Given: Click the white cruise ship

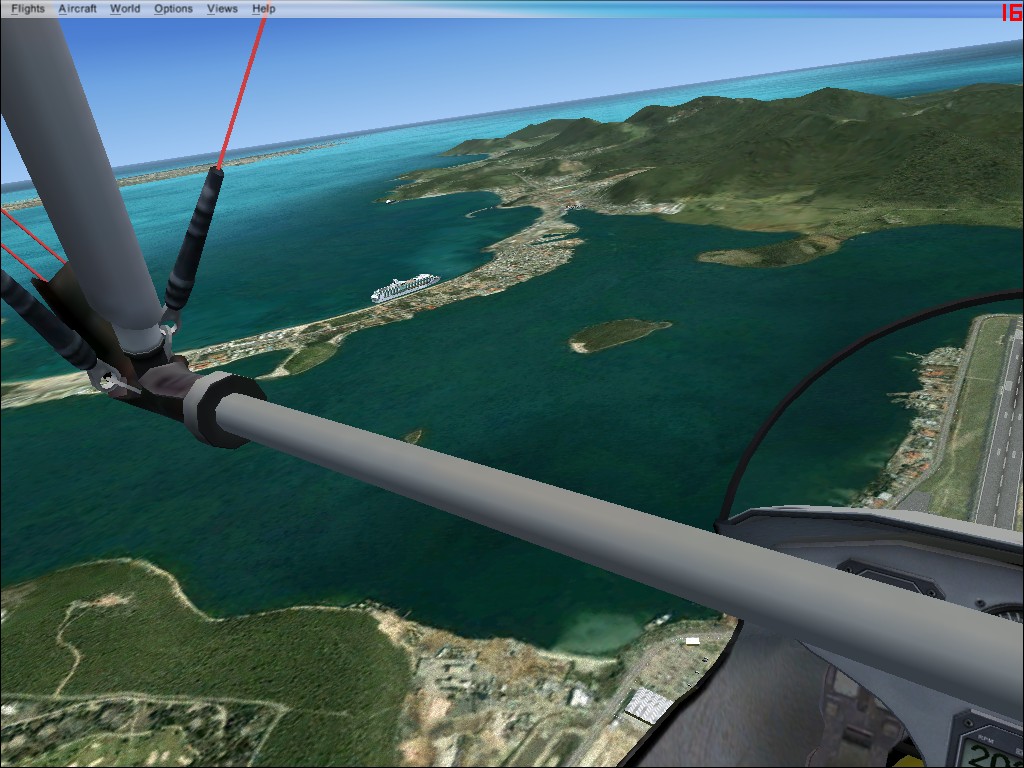Looking at the screenshot, I should coord(405,288).
